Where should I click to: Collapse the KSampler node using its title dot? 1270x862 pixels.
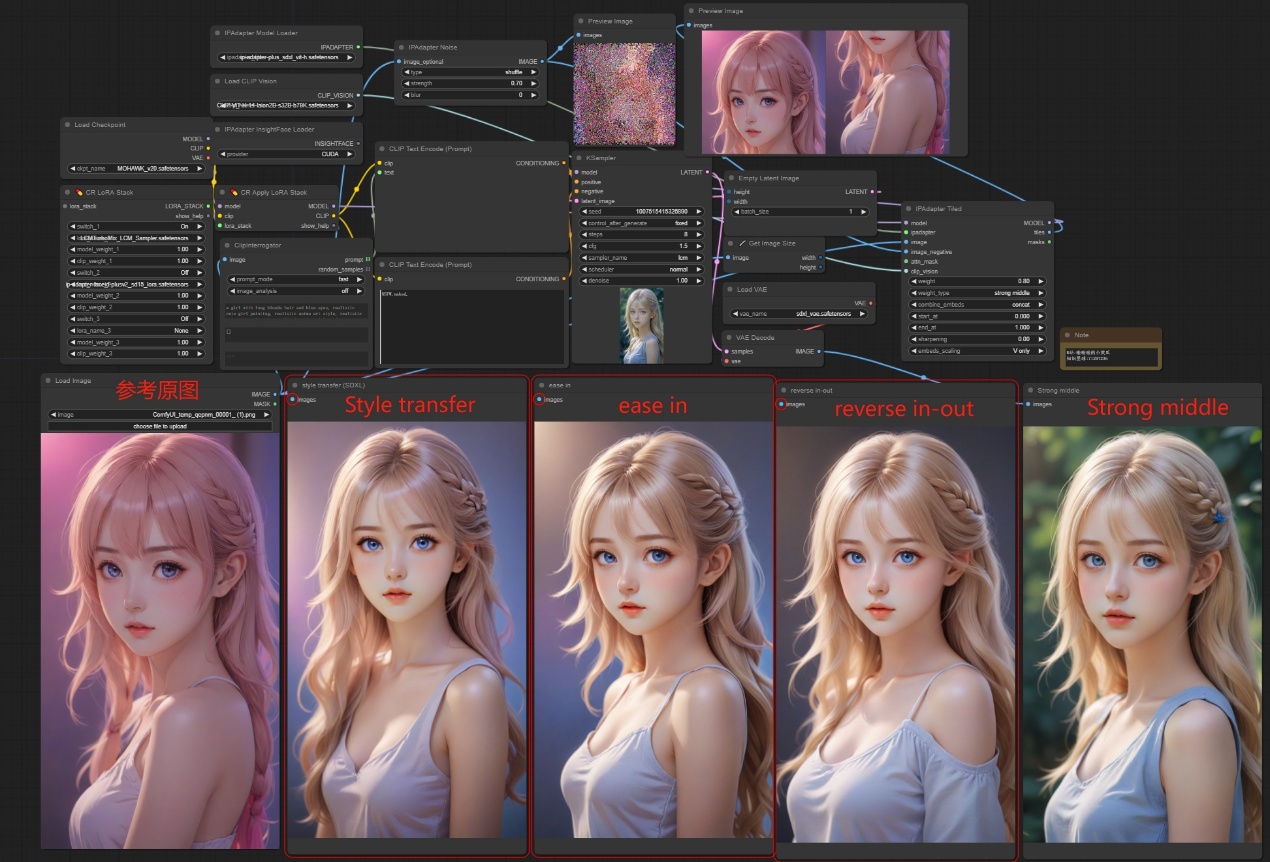(x=581, y=157)
